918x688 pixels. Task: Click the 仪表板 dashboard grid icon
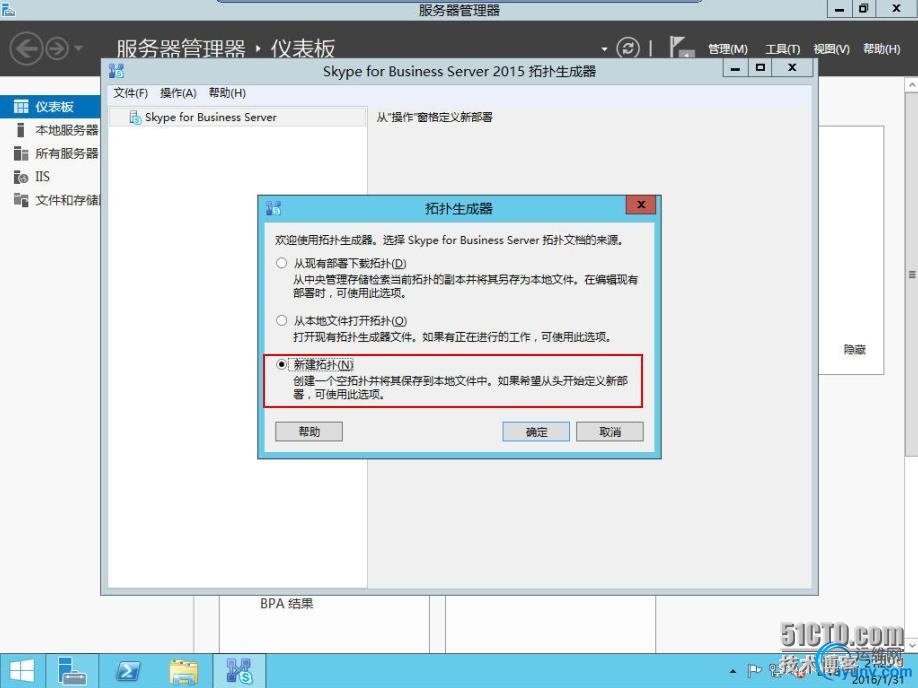21,107
